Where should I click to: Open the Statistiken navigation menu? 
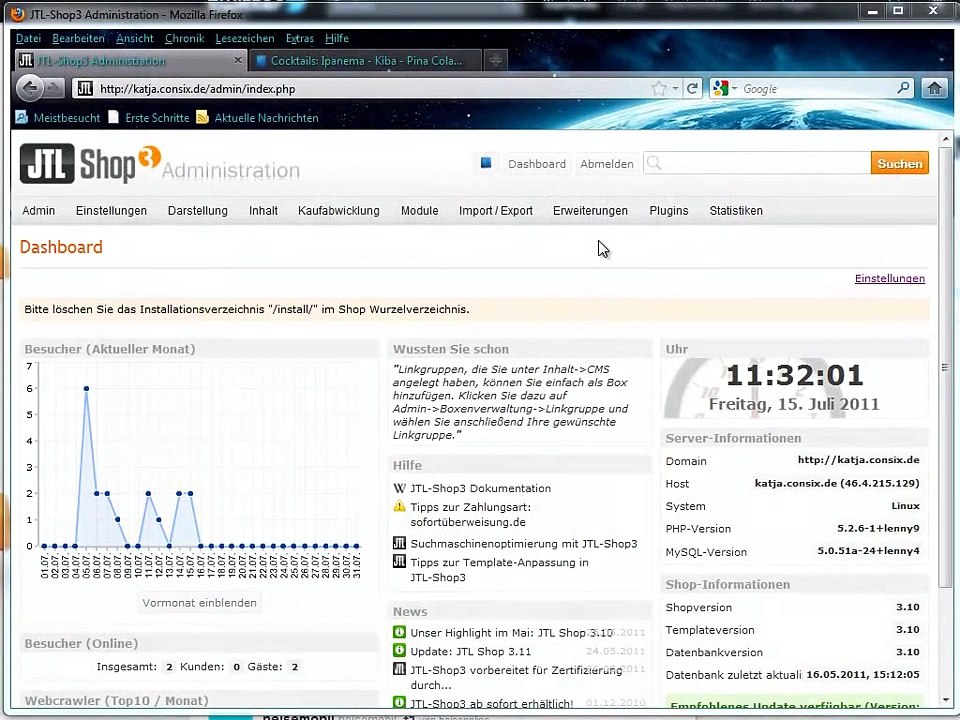(x=736, y=211)
